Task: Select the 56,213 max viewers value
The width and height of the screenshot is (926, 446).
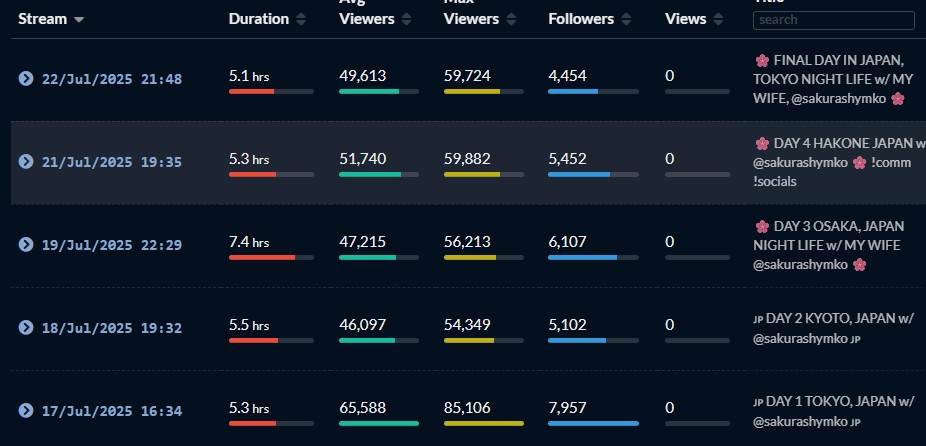Action: tap(467, 242)
